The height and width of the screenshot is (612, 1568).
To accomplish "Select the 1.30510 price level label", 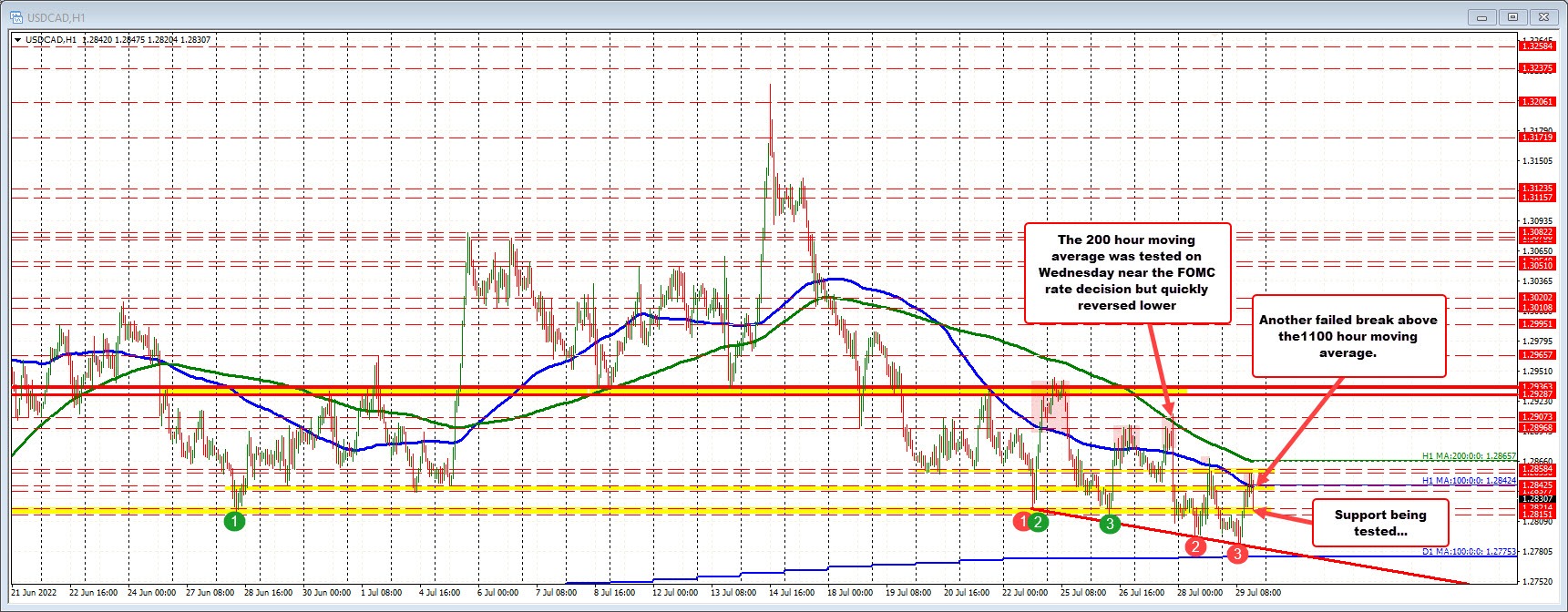I will pyautogui.click(x=1537, y=266).
